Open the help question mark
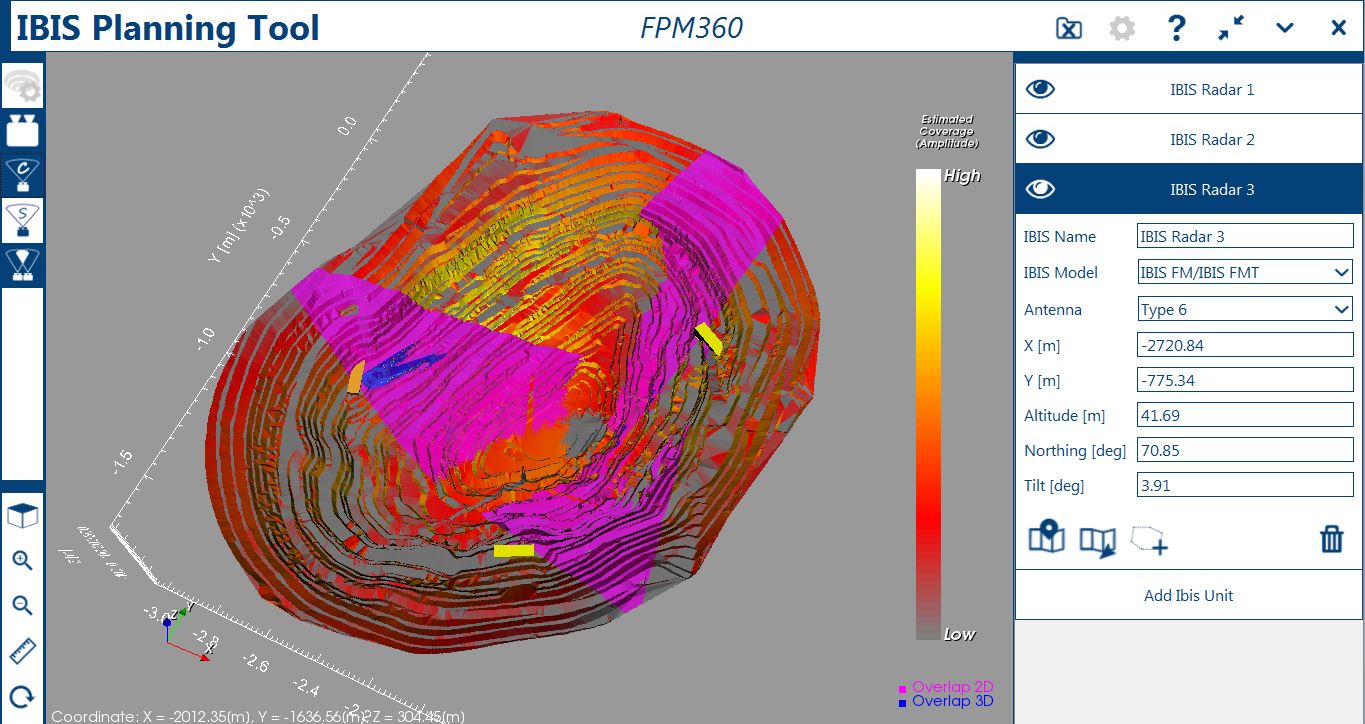The width and height of the screenshot is (1365, 724). (x=1177, y=28)
